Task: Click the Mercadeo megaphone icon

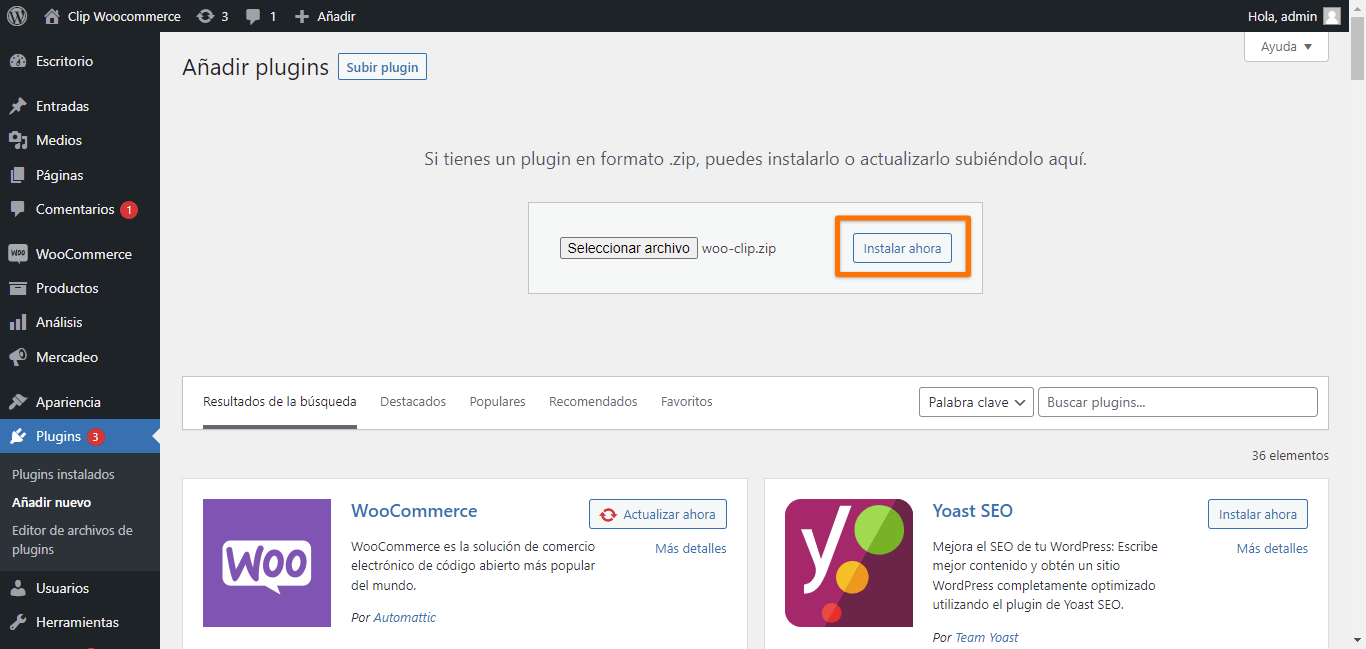Action: (x=18, y=357)
